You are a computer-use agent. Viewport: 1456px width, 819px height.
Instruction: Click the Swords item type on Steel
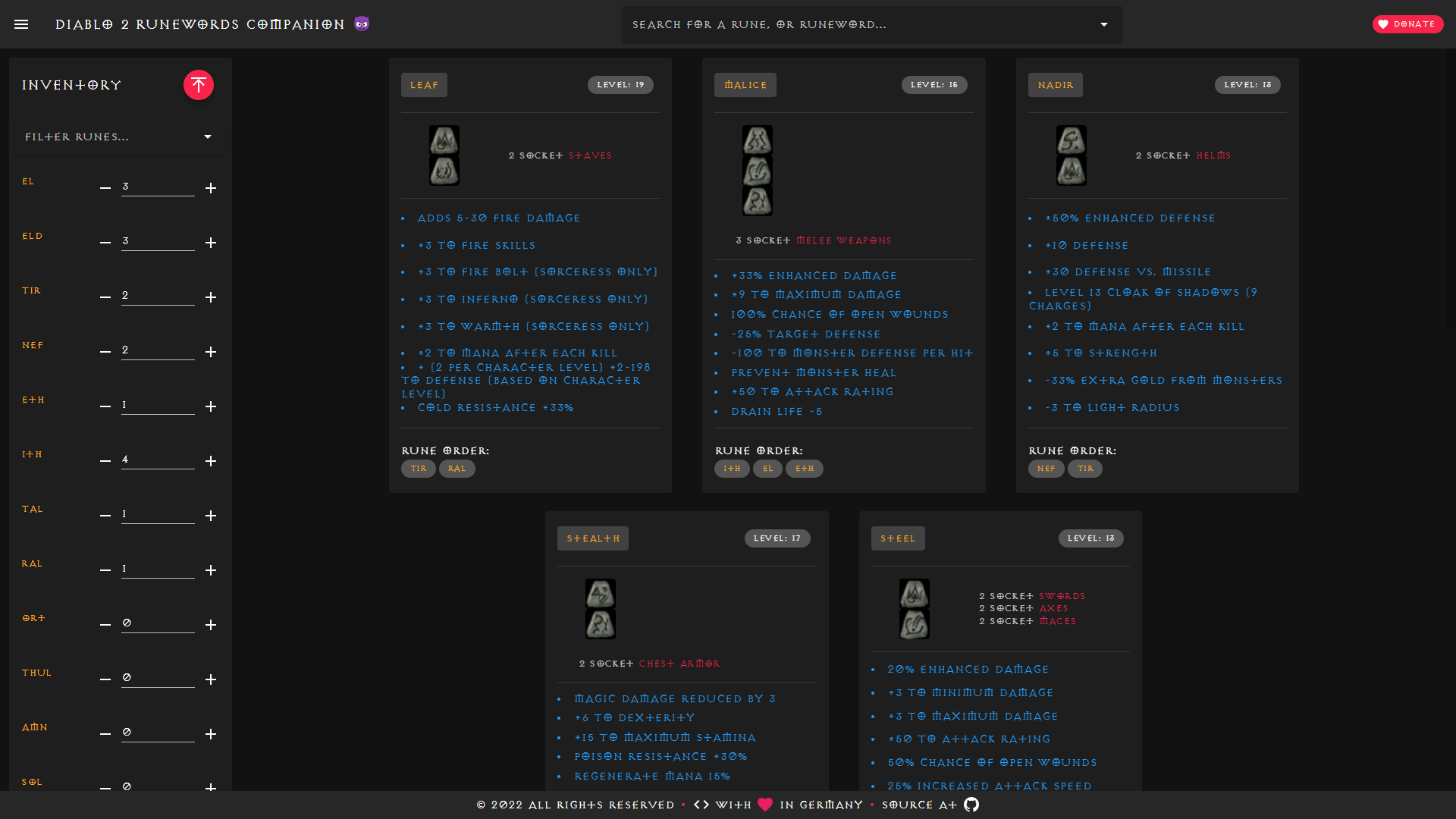coord(1062,596)
